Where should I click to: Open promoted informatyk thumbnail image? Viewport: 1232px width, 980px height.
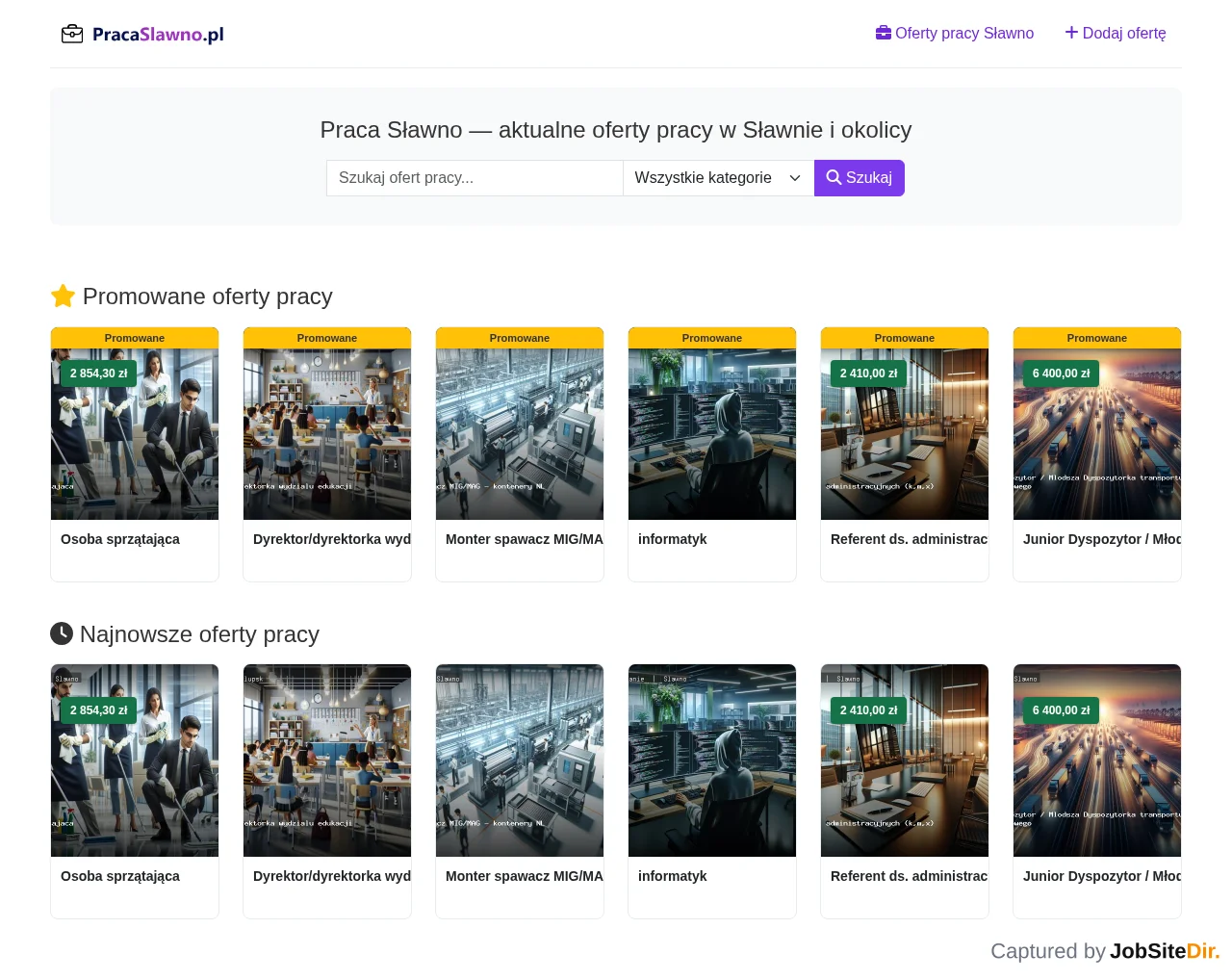click(712, 434)
